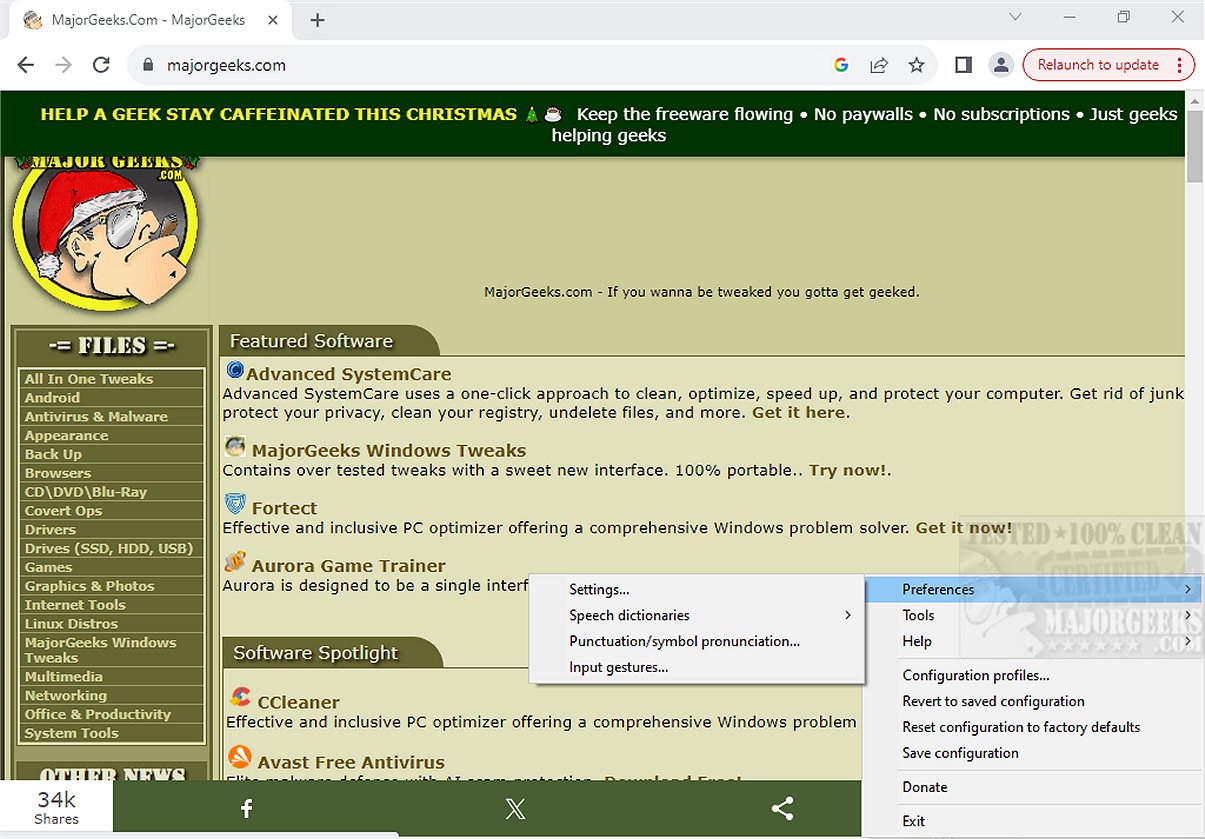The image size is (1205, 839).
Task: Click the Avast Free Antivirus icon
Action: click(x=240, y=757)
